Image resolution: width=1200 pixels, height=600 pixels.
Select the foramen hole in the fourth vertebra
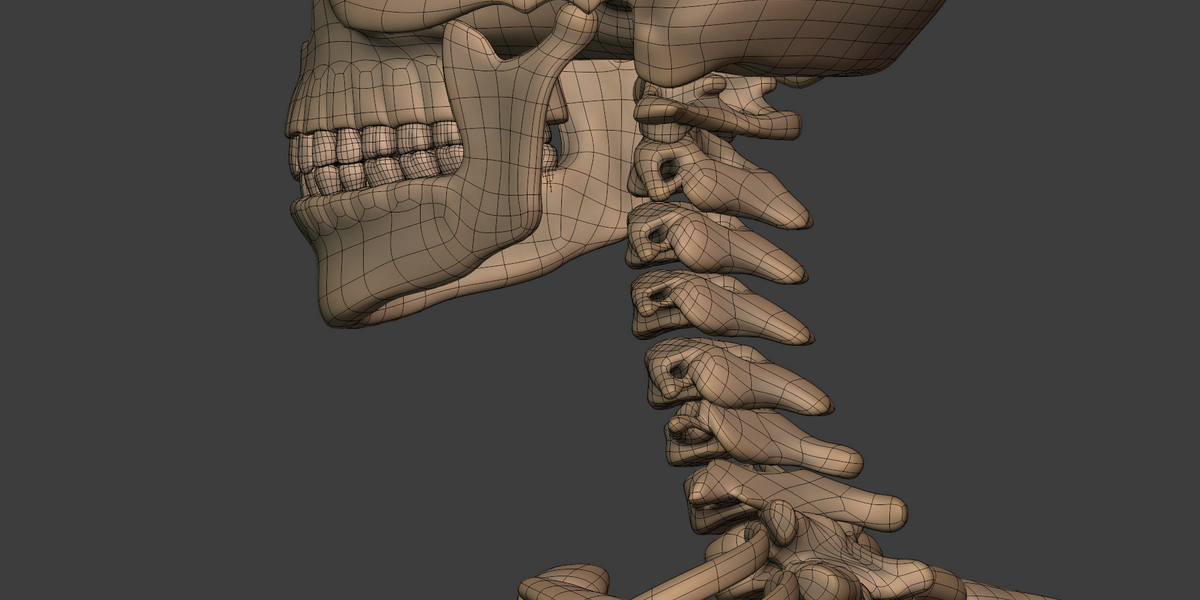660,296
